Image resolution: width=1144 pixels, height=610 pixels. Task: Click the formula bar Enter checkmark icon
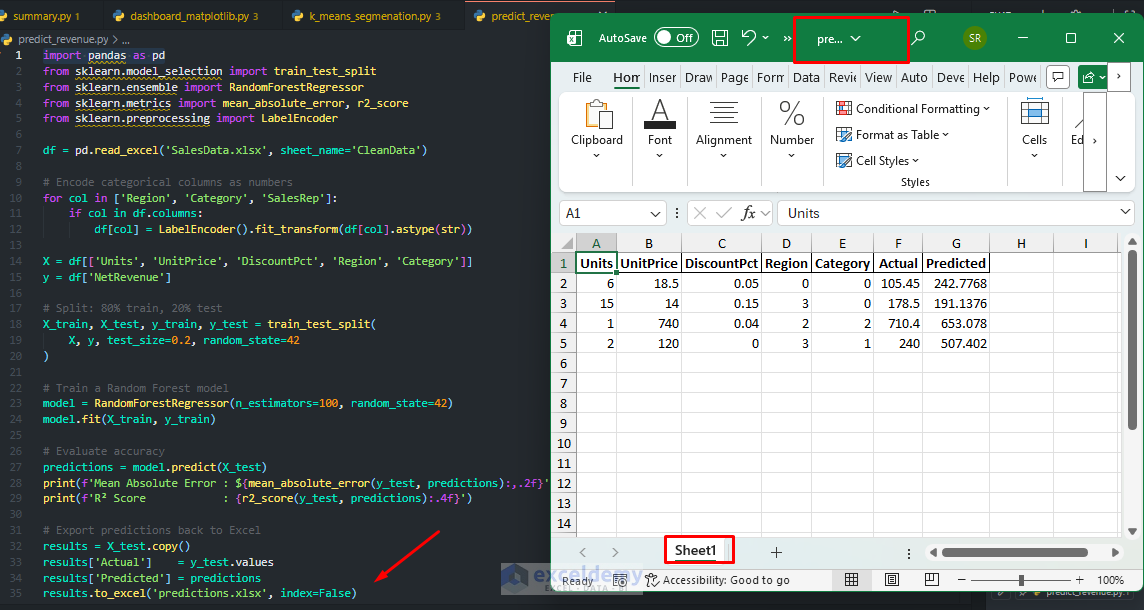[724, 213]
